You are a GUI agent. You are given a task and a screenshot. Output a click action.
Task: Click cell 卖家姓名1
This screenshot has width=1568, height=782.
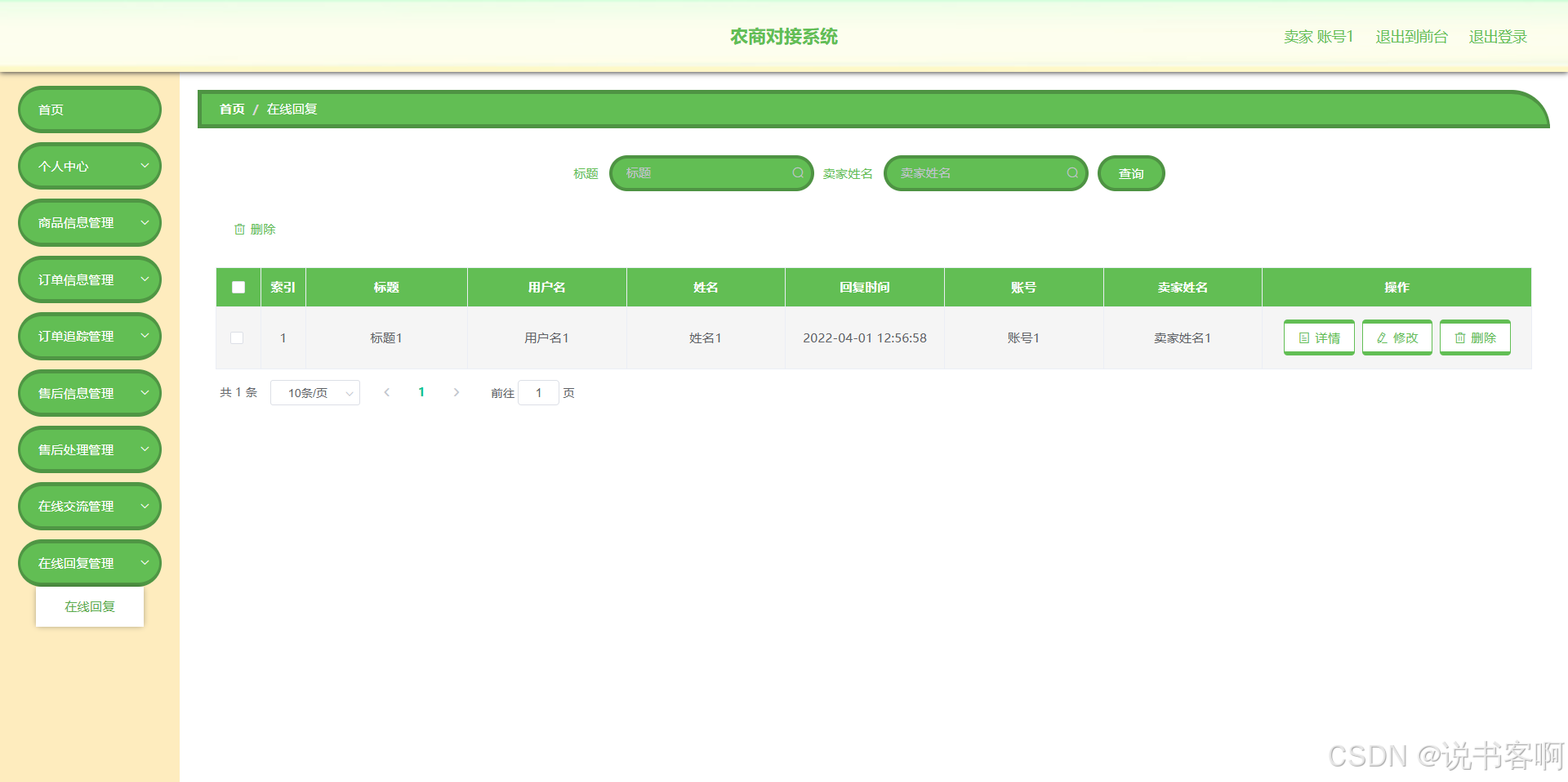coord(1183,338)
